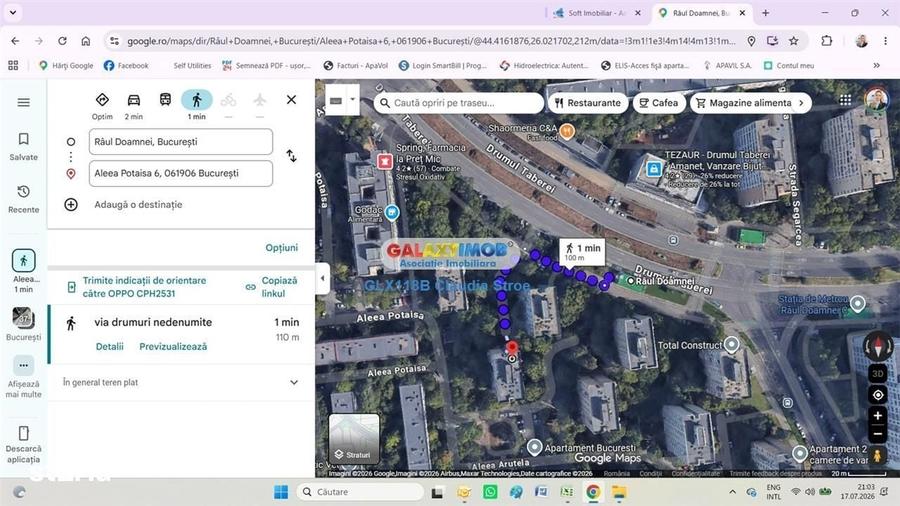Open the Hărți Google bookmark
The image size is (900, 506).
coord(66,65)
